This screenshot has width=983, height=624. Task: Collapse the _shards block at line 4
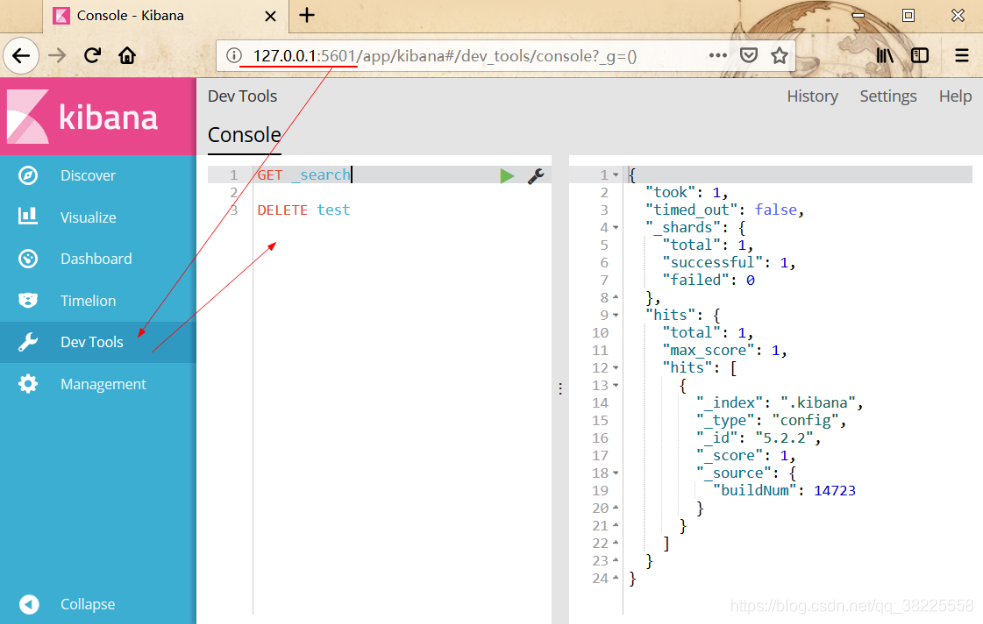tap(616, 228)
